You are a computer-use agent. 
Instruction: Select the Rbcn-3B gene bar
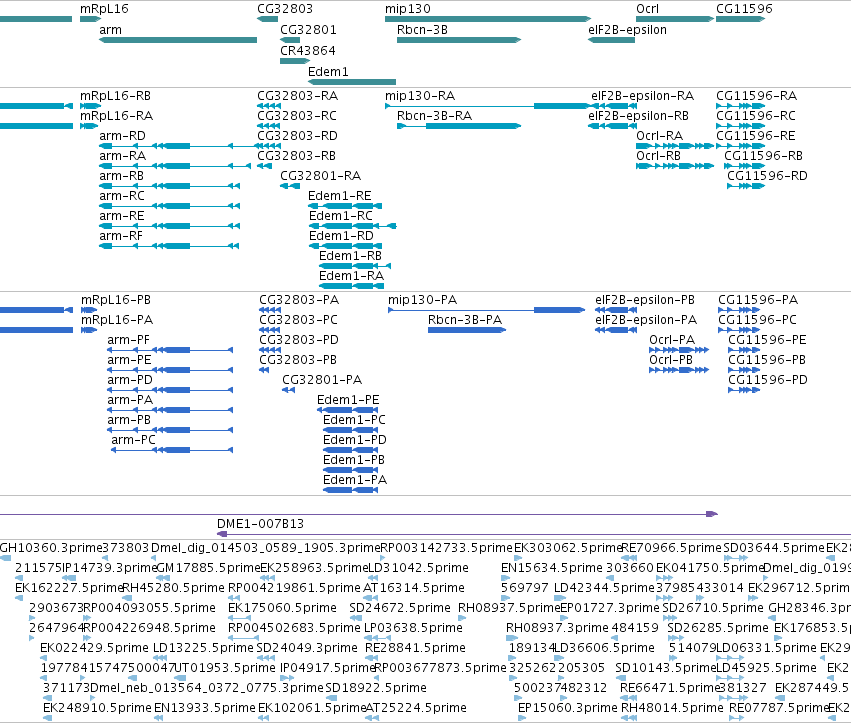[459, 40]
